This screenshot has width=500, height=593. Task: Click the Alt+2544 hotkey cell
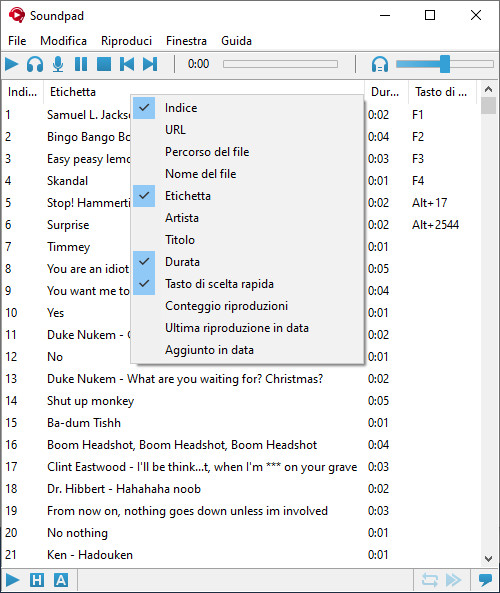pos(435,225)
